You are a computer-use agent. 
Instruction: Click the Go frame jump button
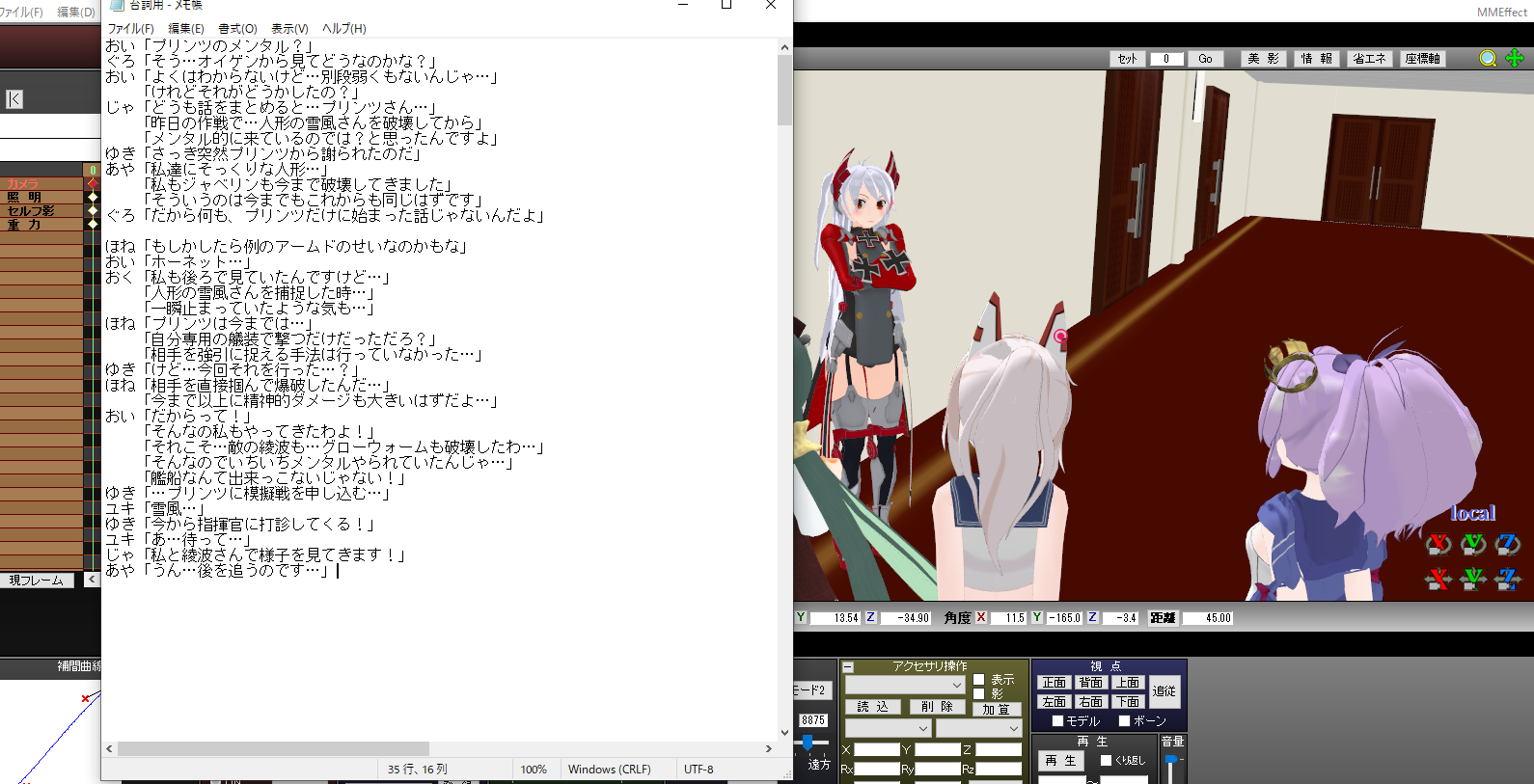[x=1205, y=59]
